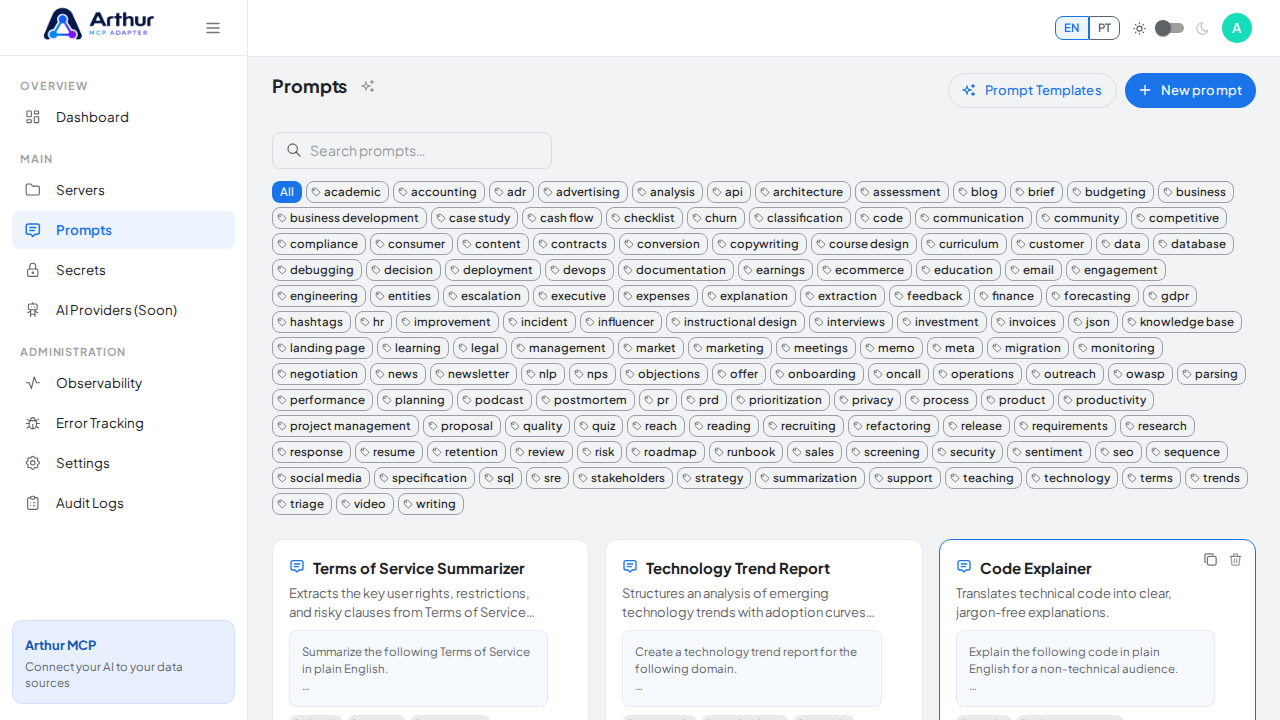Filter prompts by api tag

pyautogui.click(x=729, y=192)
